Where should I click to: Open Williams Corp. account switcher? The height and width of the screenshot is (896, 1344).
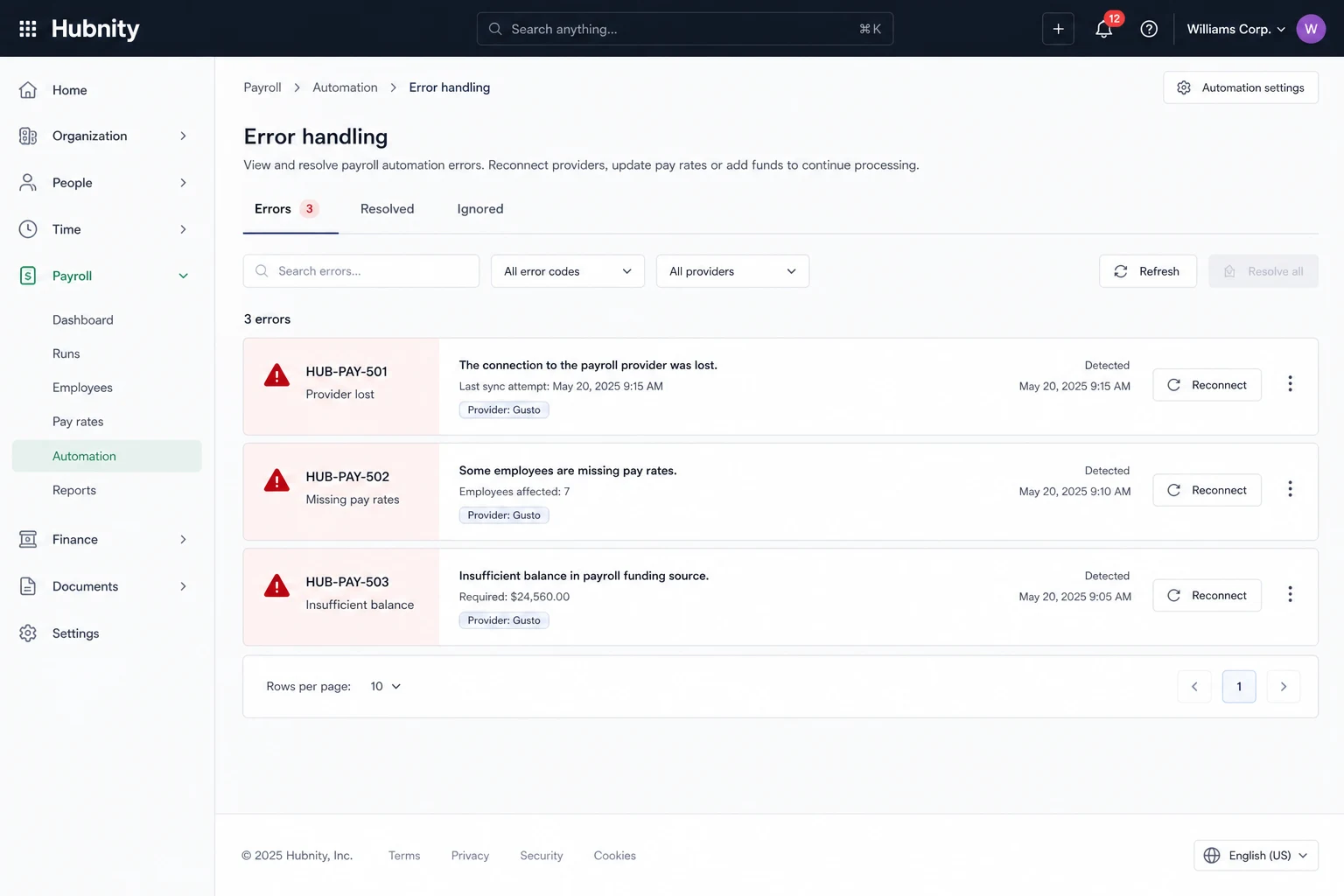[x=1235, y=29]
